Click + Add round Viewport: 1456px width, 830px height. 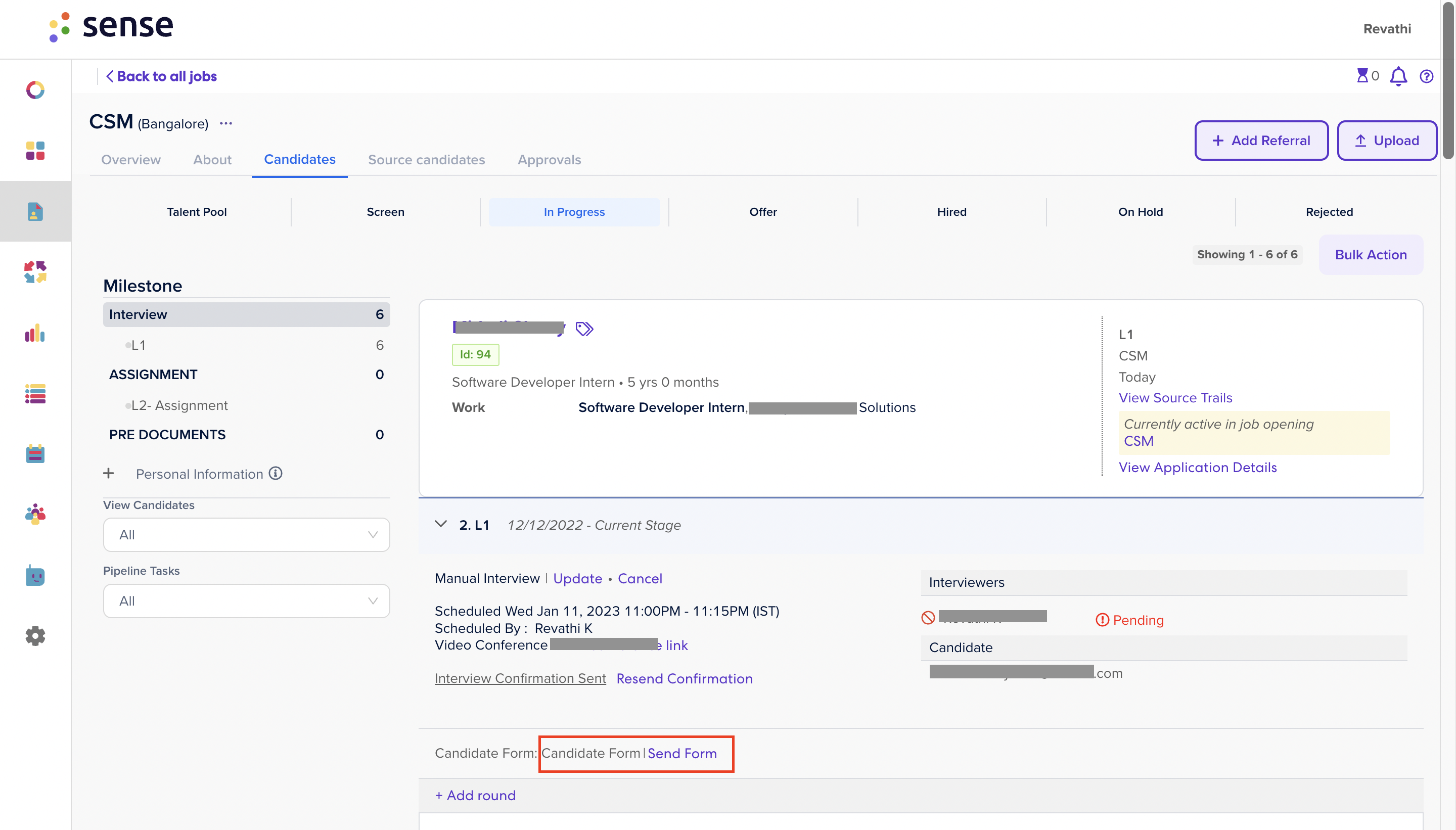475,795
